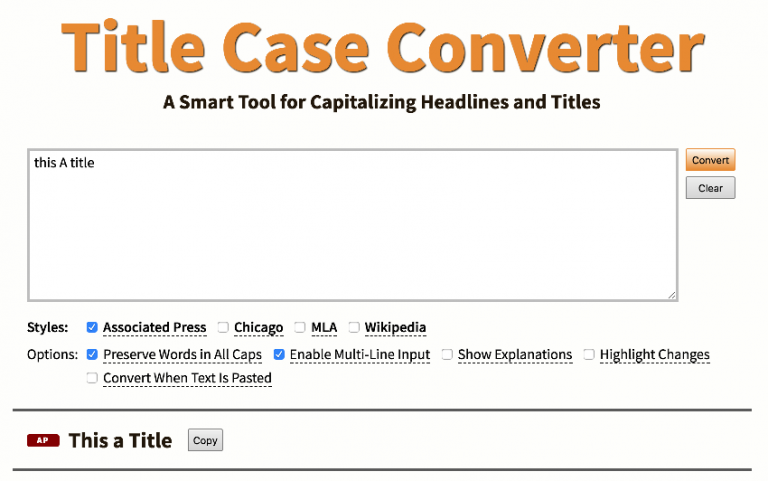
Task: Click 'Enable Multi-Line Input' label text
Action: (x=360, y=354)
